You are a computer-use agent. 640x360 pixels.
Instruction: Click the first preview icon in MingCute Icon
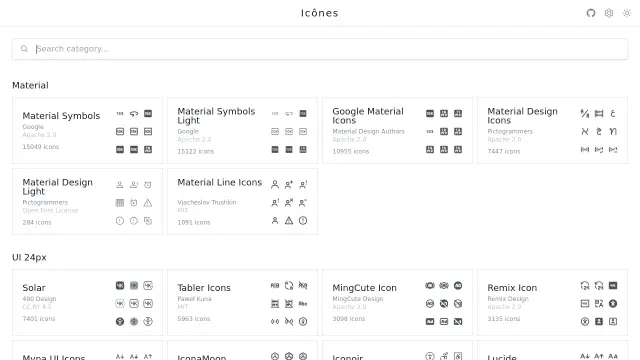[x=430, y=286]
